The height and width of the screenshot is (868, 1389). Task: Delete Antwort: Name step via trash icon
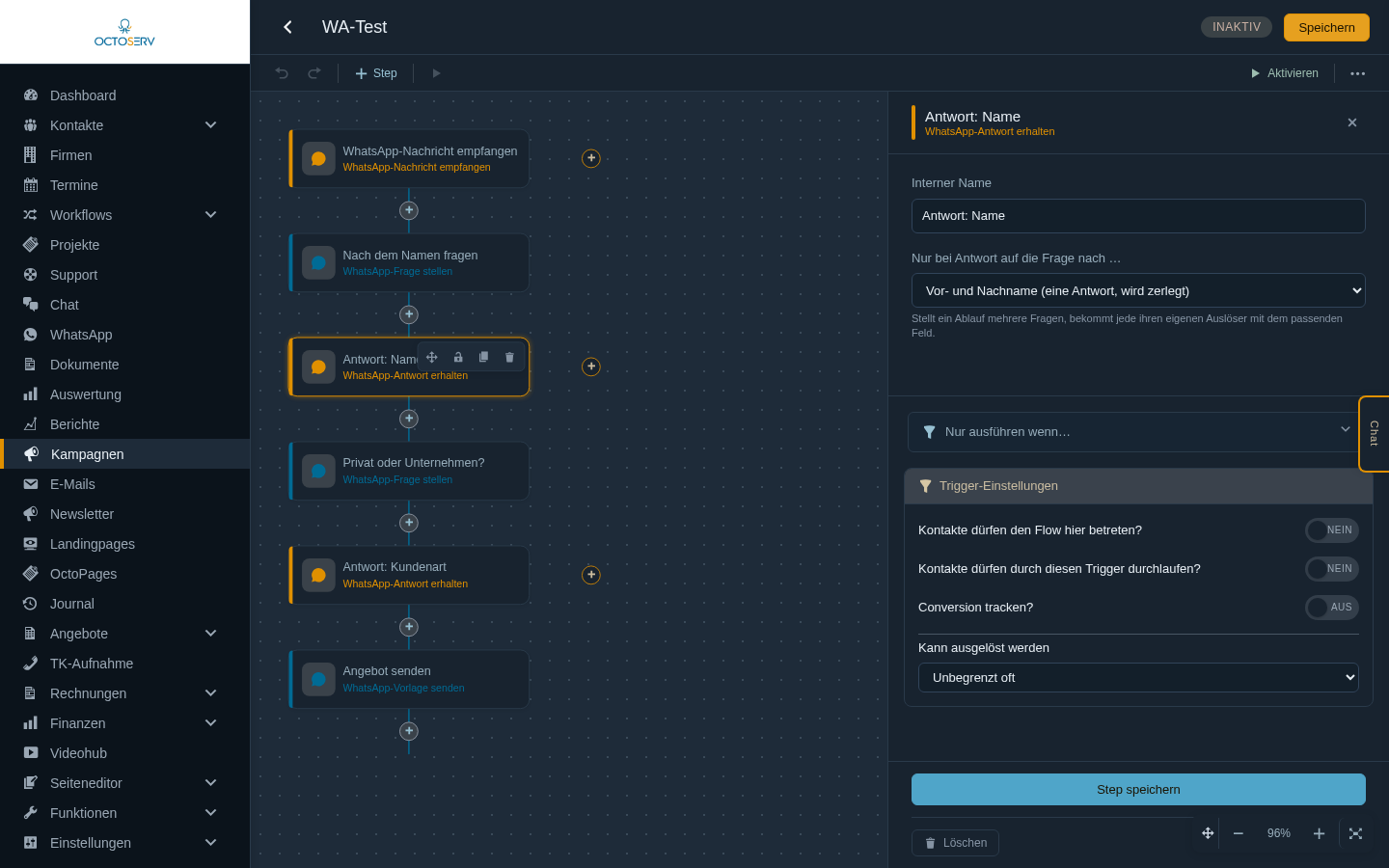coord(509,357)
